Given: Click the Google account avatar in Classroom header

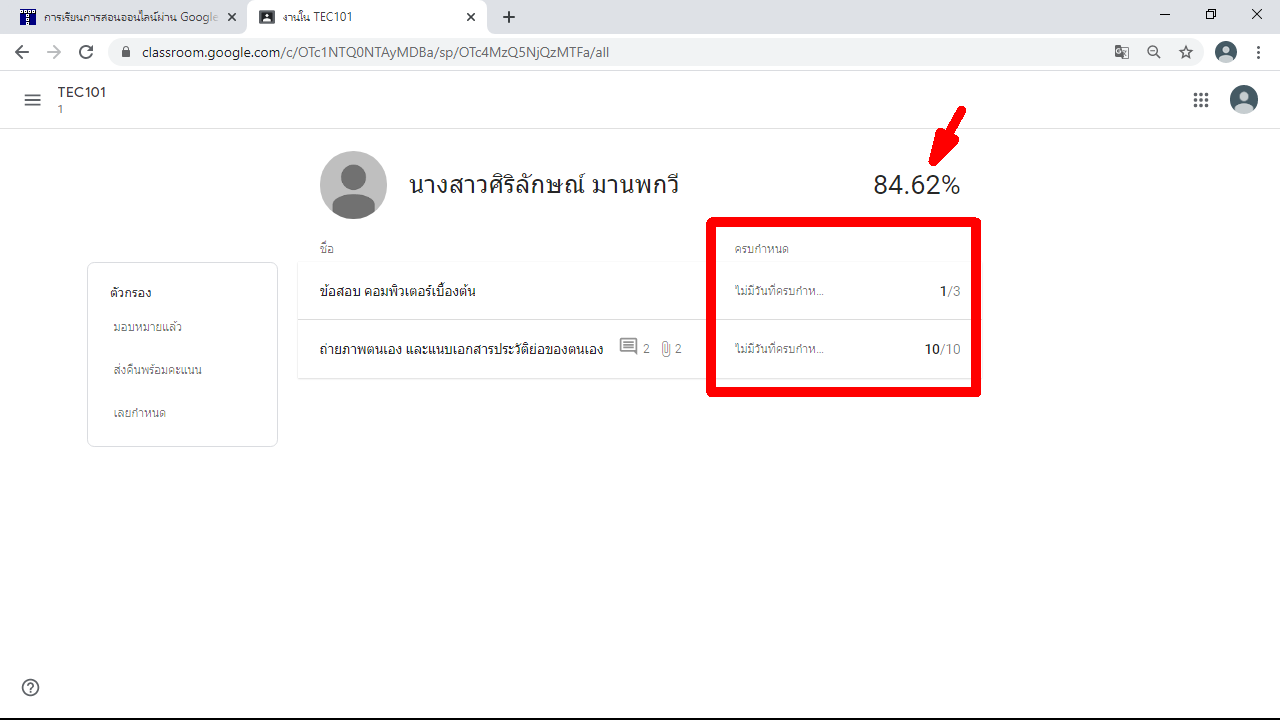Looking at the screenshot, I should click(1243, 99).
